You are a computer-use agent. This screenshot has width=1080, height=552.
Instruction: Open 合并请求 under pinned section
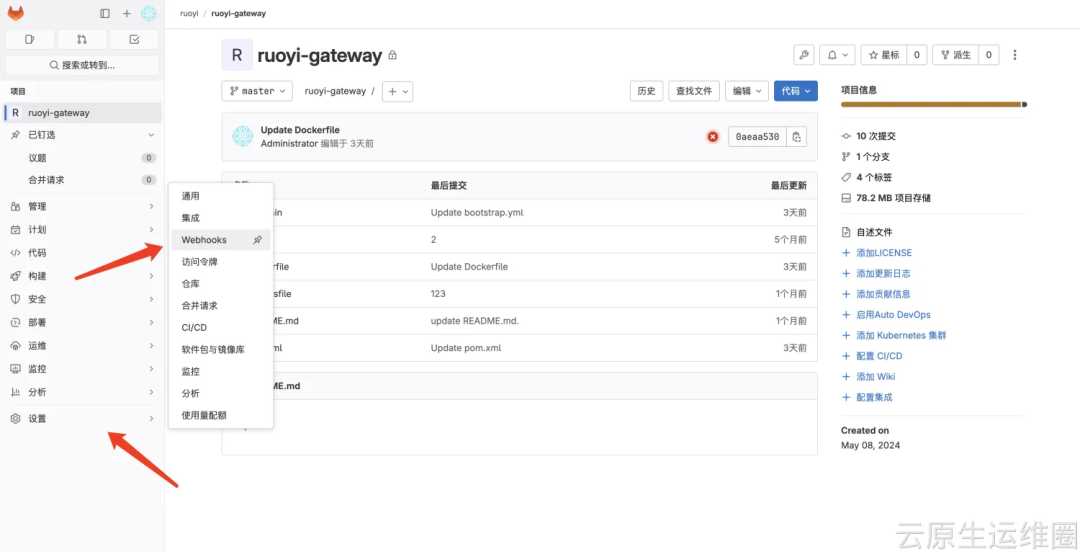pyautogui.click(x=83, y=180)
